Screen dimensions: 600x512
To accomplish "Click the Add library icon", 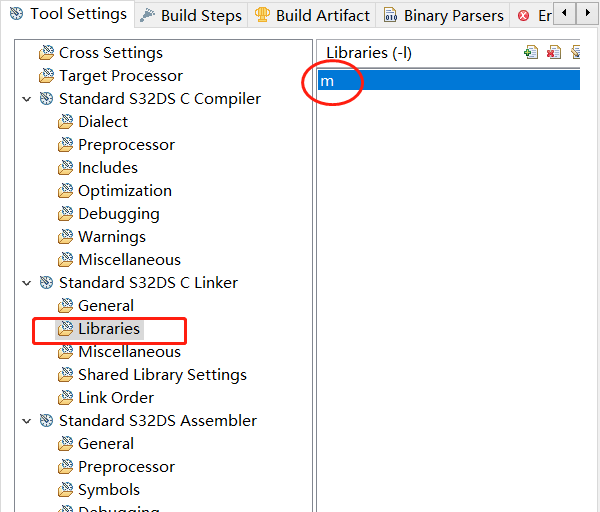I will (531, 52).
